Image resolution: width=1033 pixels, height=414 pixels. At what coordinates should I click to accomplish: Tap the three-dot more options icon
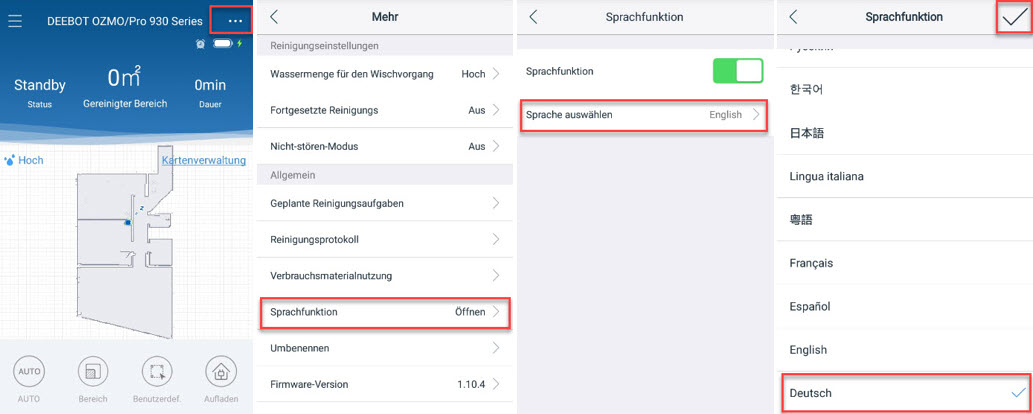click(235, 21)
